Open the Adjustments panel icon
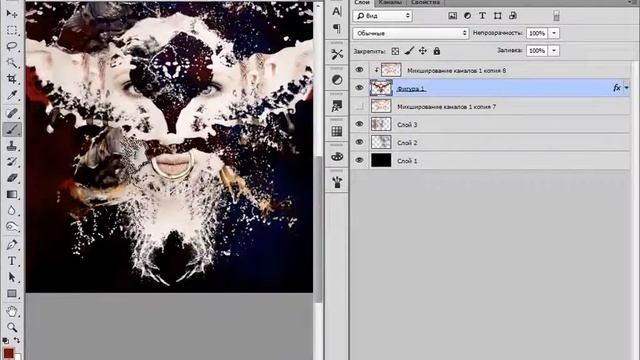The image size is (640, 360). pyautogui.click(x=337, y=80)
